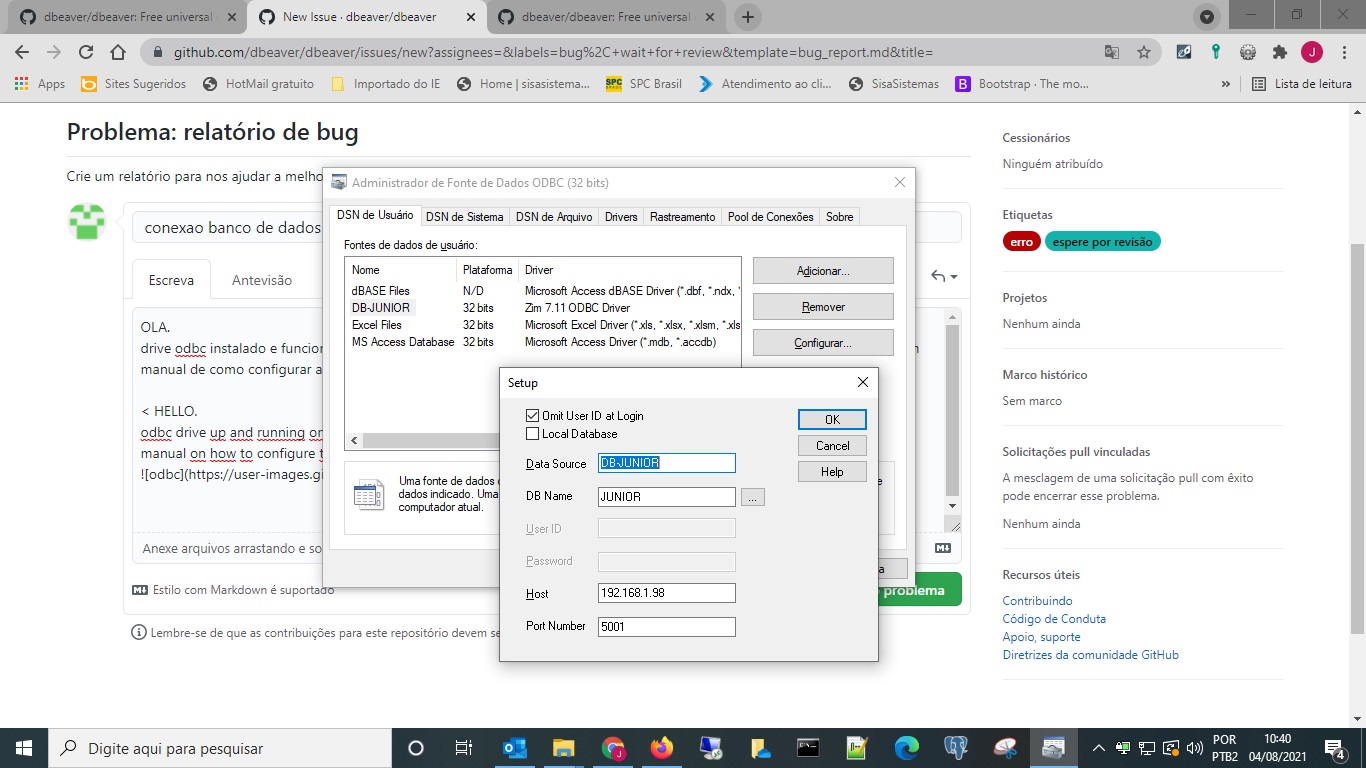Open the Rastreamento tab
The height and width of the screenshot is (768, 1366).
click(x=682, y=216)
